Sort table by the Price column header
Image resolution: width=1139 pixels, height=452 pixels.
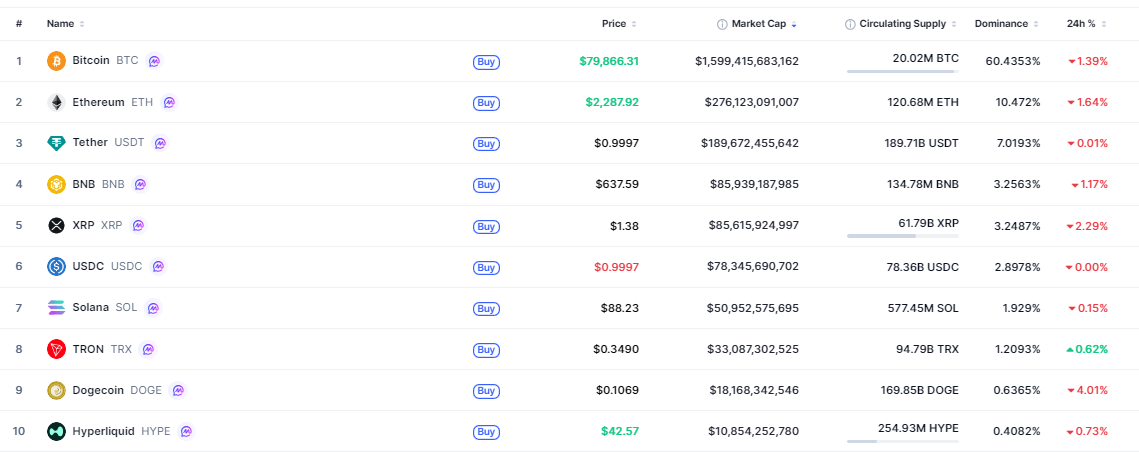pos(619,24)
